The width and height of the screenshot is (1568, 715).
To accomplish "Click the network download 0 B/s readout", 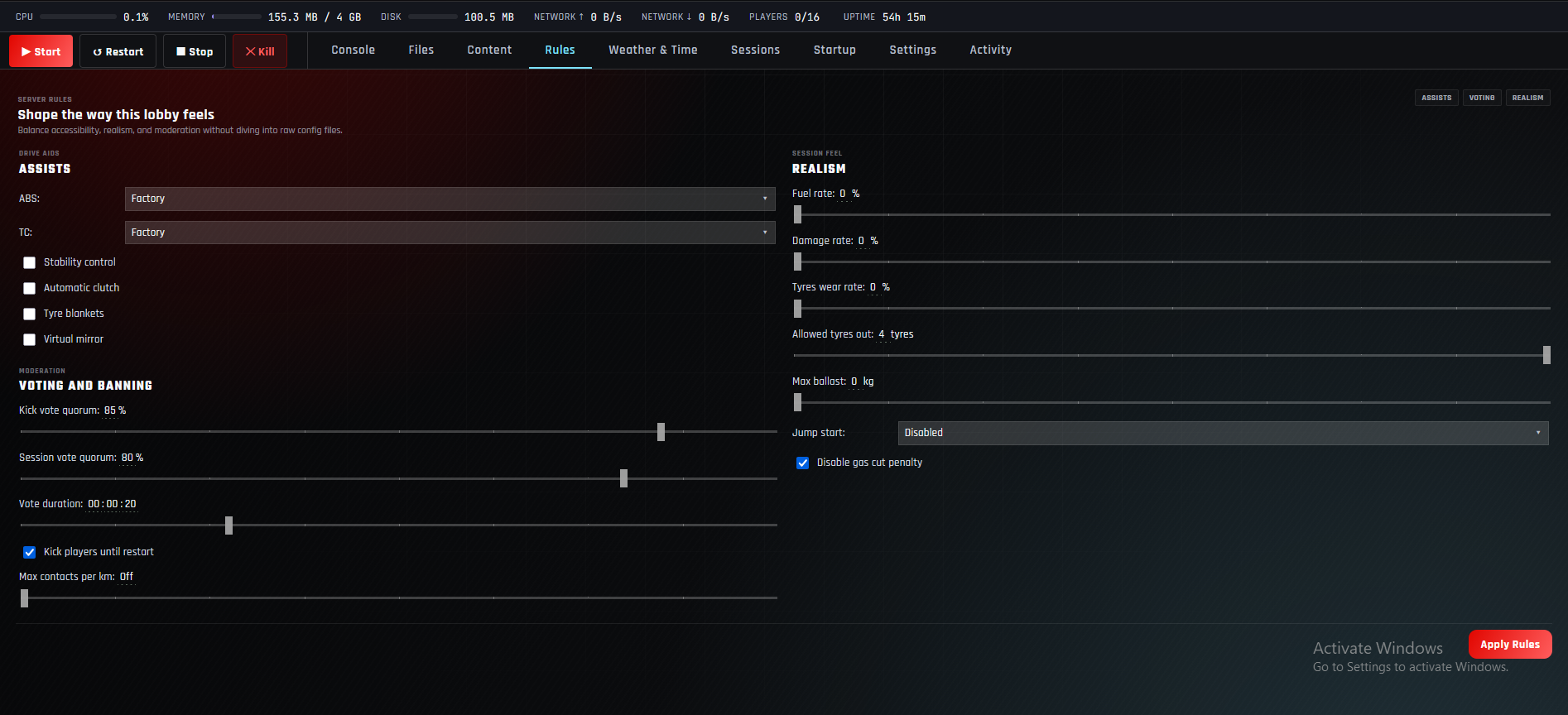I will [x=714, y=17].
